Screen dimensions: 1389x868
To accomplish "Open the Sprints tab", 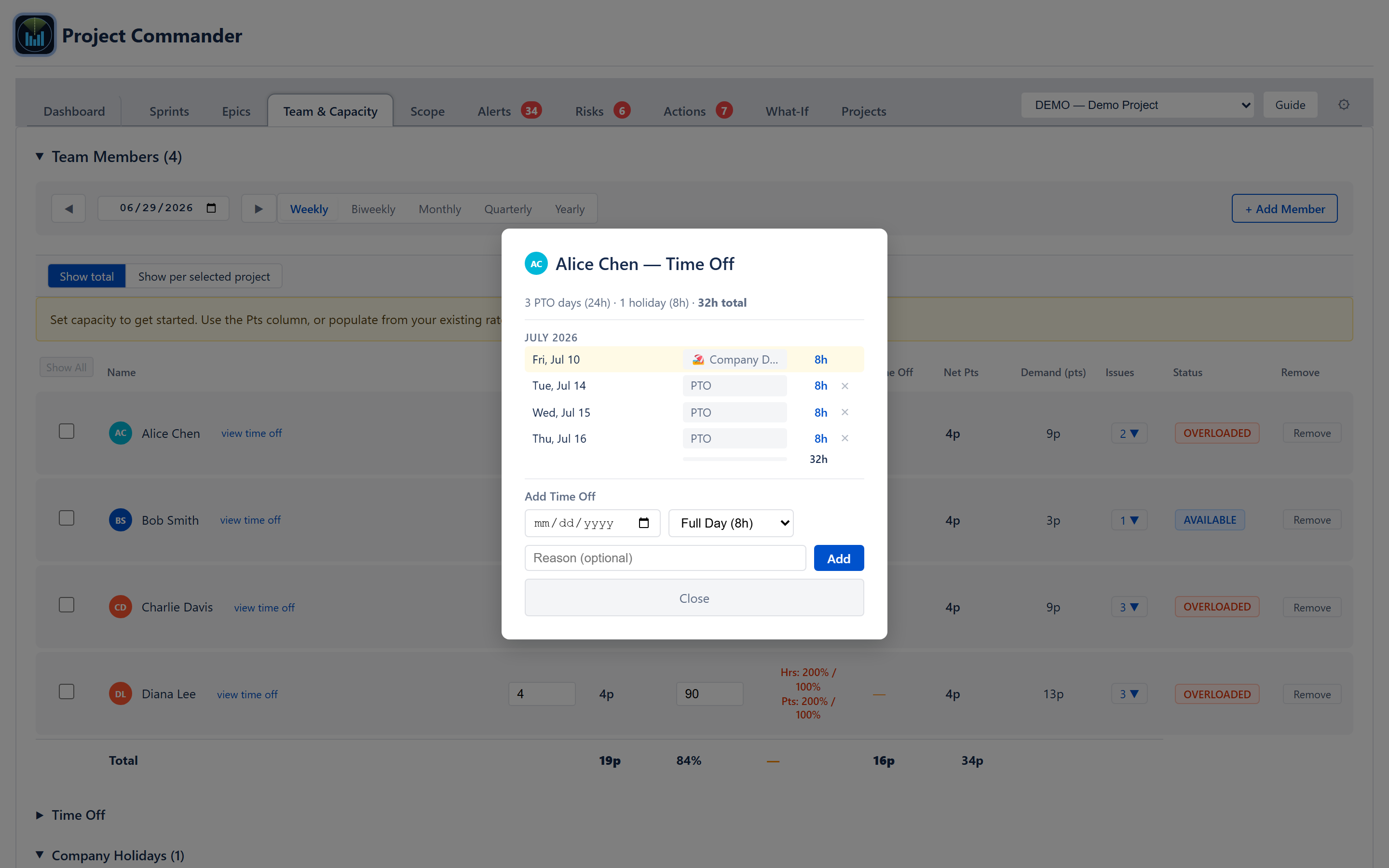I will click(169, 111).
